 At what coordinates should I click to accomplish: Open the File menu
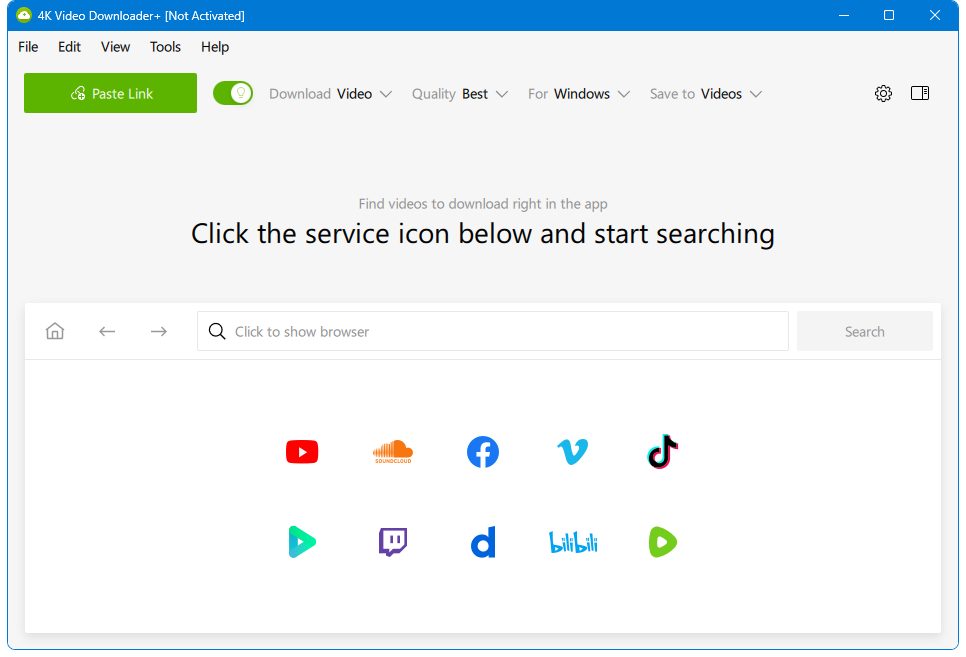pyautogui.click(x=28, y=47)
